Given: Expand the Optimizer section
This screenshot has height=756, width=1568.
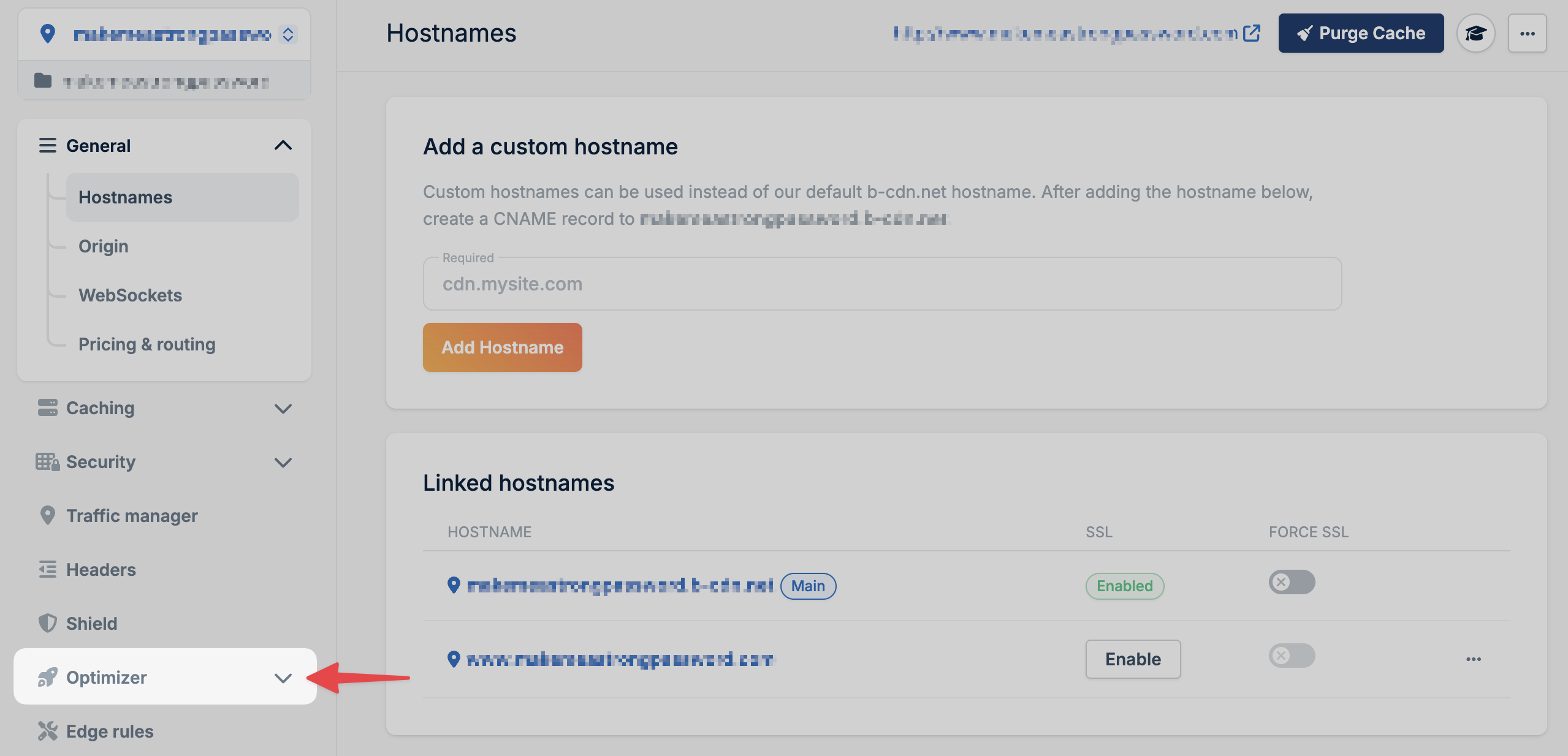Looking at the screenshot, I should coord(283,678).
